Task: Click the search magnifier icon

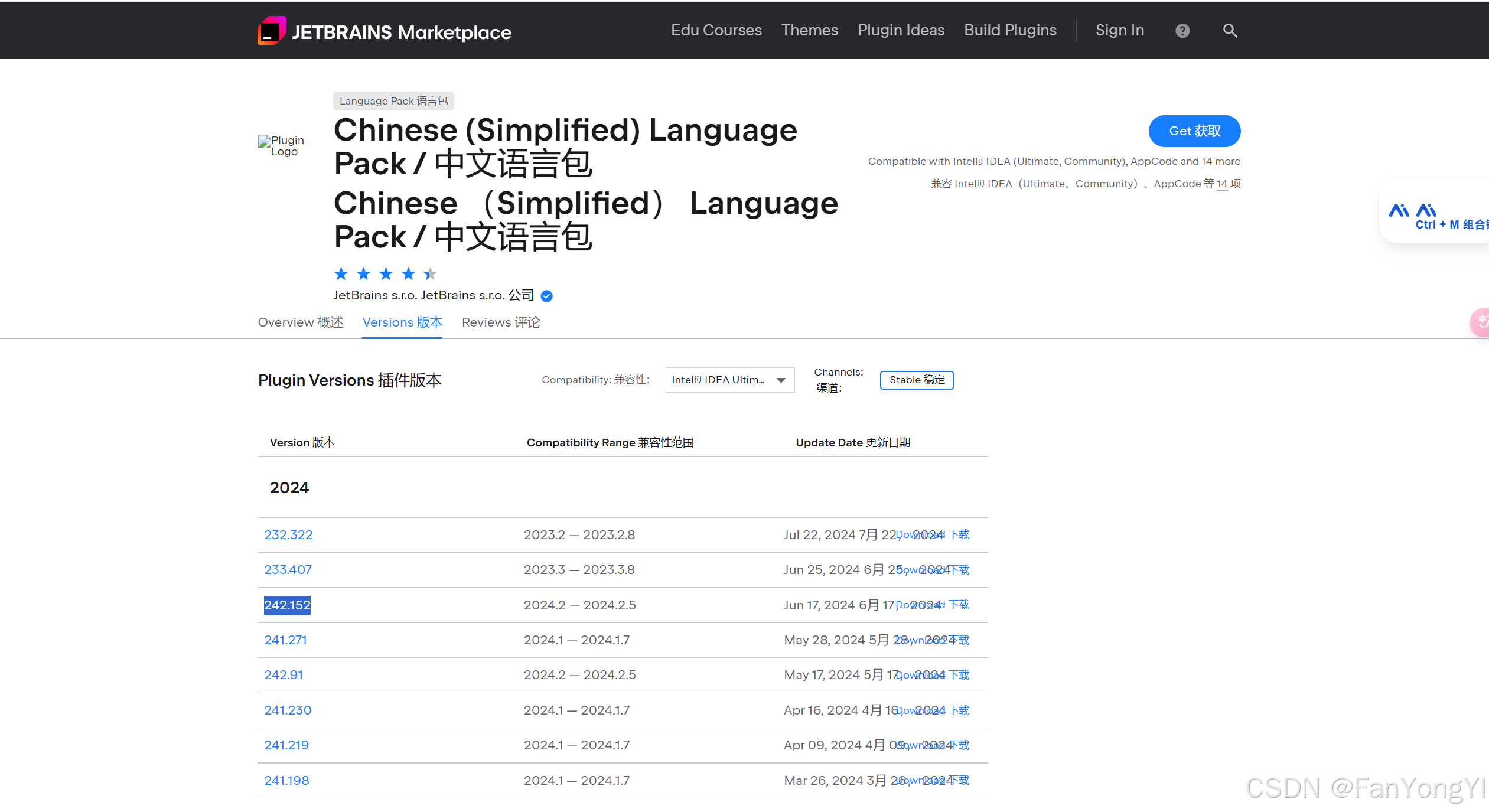Action: pos(1230,31)
